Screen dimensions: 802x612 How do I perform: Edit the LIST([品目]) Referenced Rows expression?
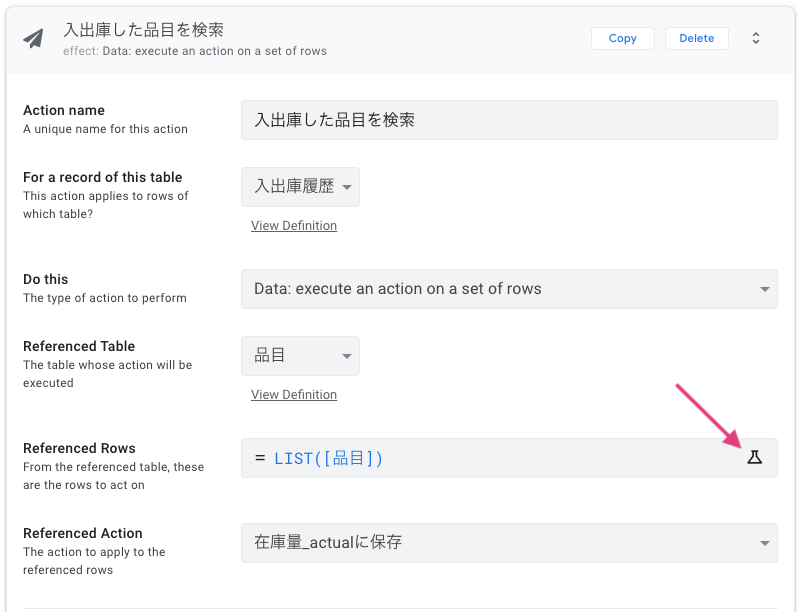(x=509, y=458)
